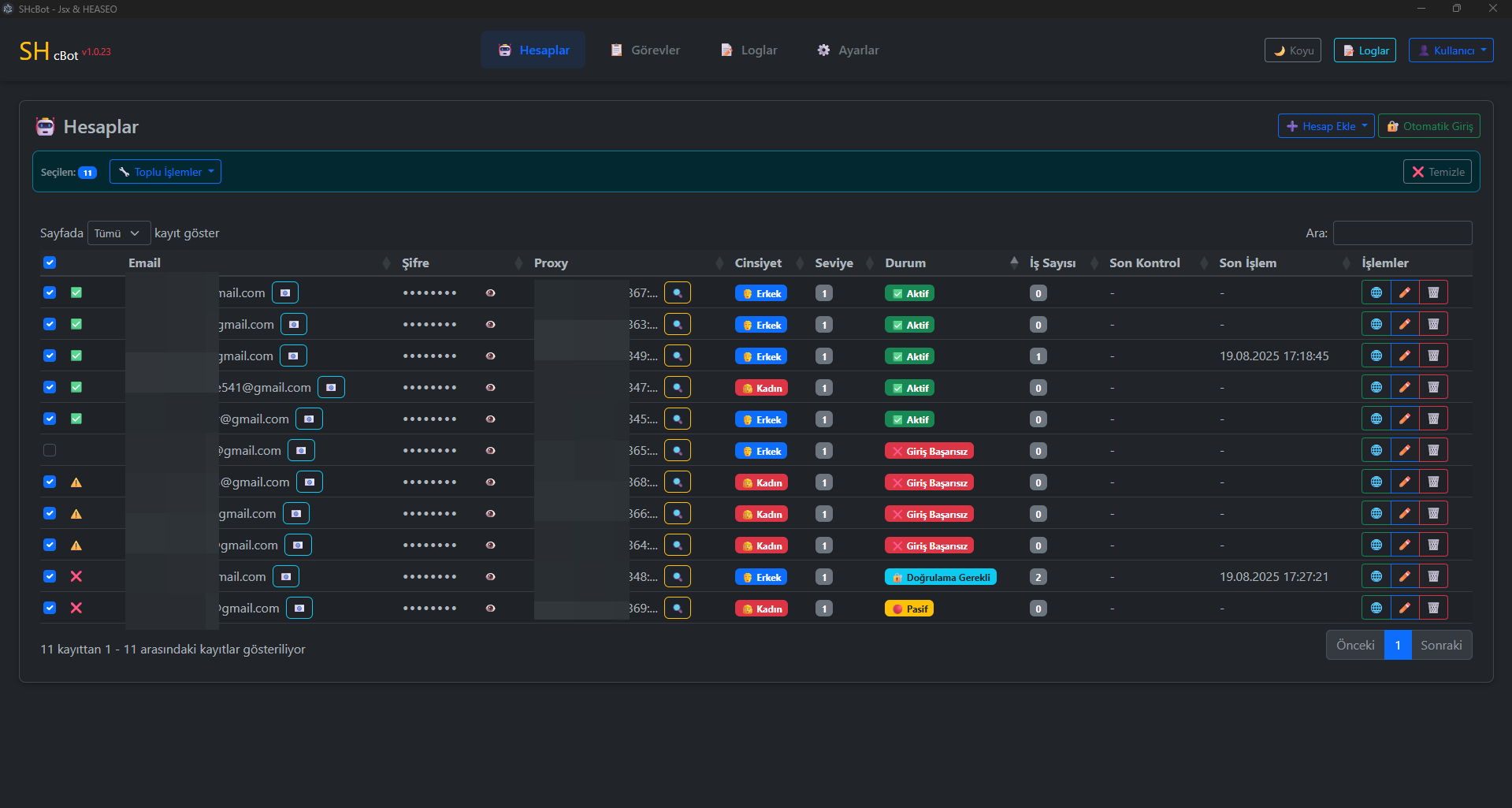Image resolution: width=1512 pixels, height=808 pixels.
Task: Open browser globe icon for proxy 367 row
Action: pyautogui.click(x=1376, y=292)
